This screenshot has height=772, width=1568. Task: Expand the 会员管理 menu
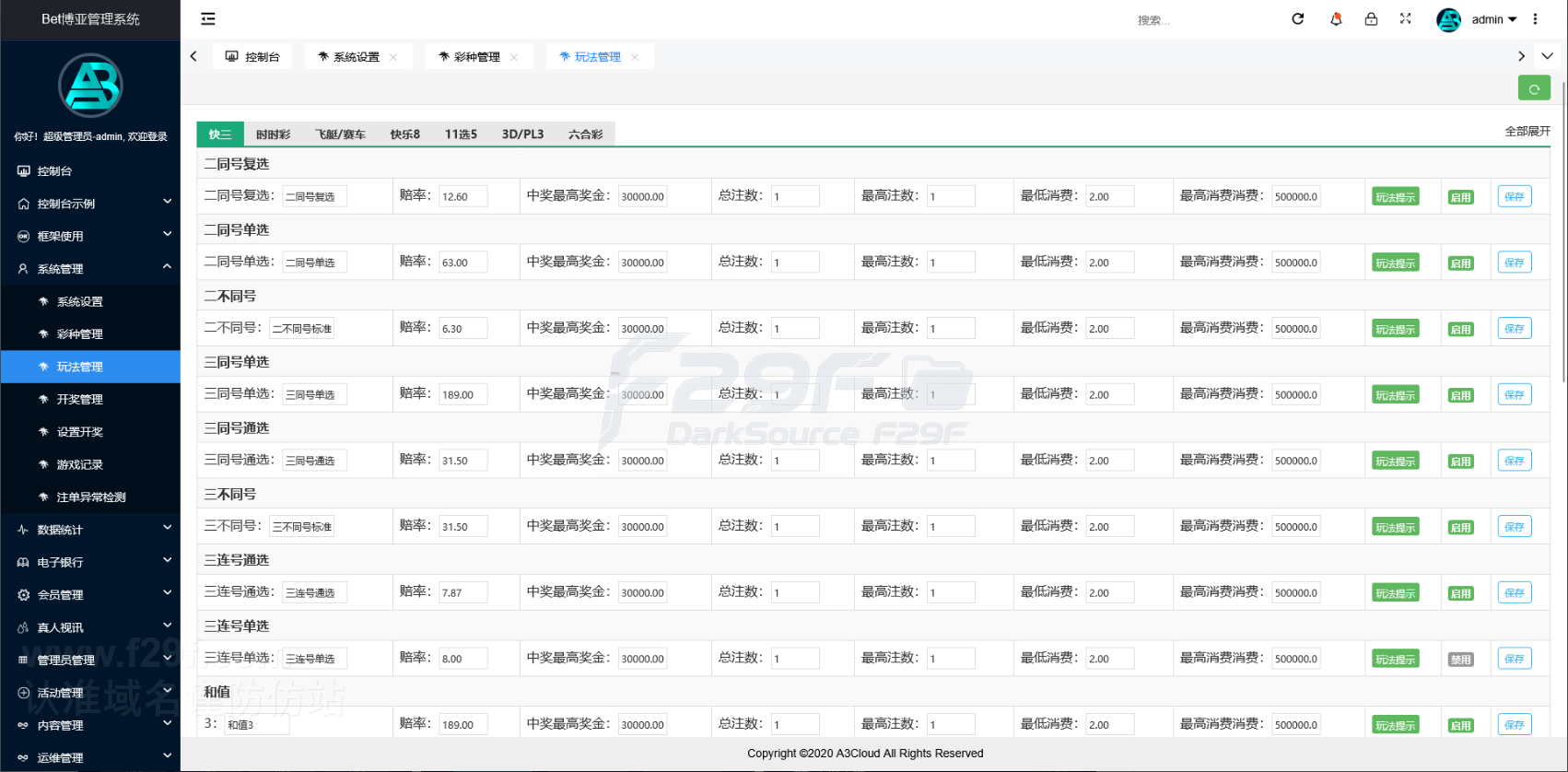pos(90,595)
